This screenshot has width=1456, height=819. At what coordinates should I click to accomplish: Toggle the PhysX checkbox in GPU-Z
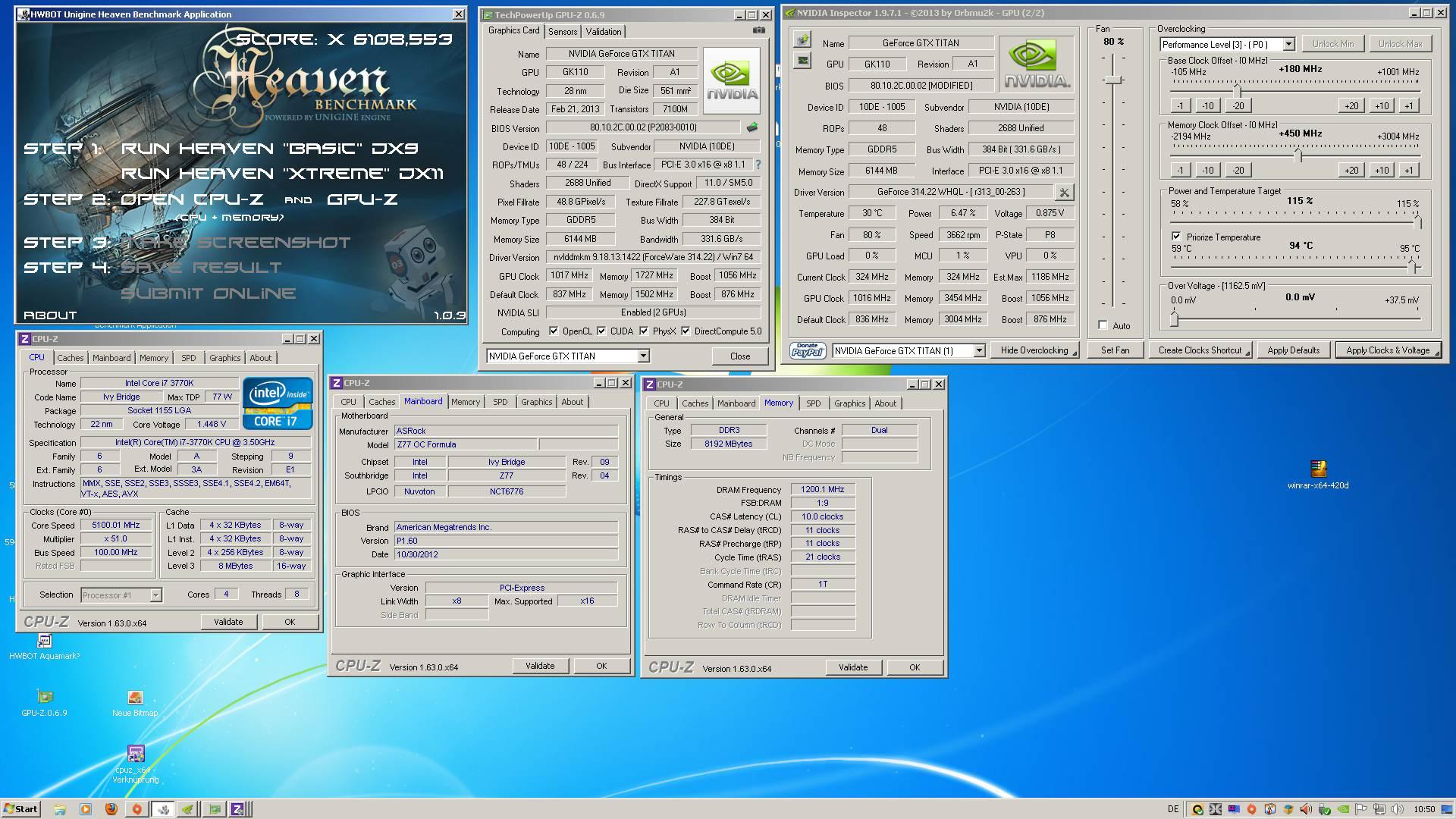[644, 331]
